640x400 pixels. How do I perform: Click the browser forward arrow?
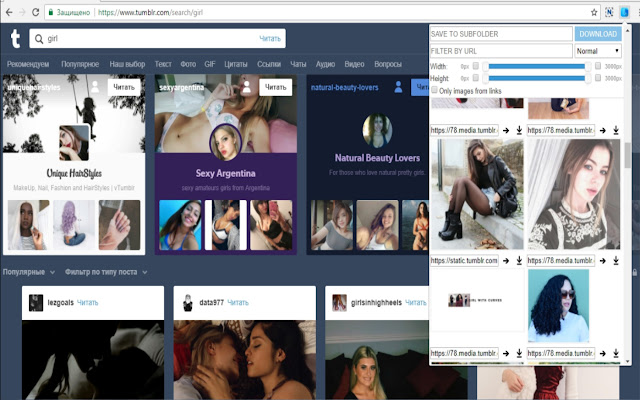coord(22,12)
